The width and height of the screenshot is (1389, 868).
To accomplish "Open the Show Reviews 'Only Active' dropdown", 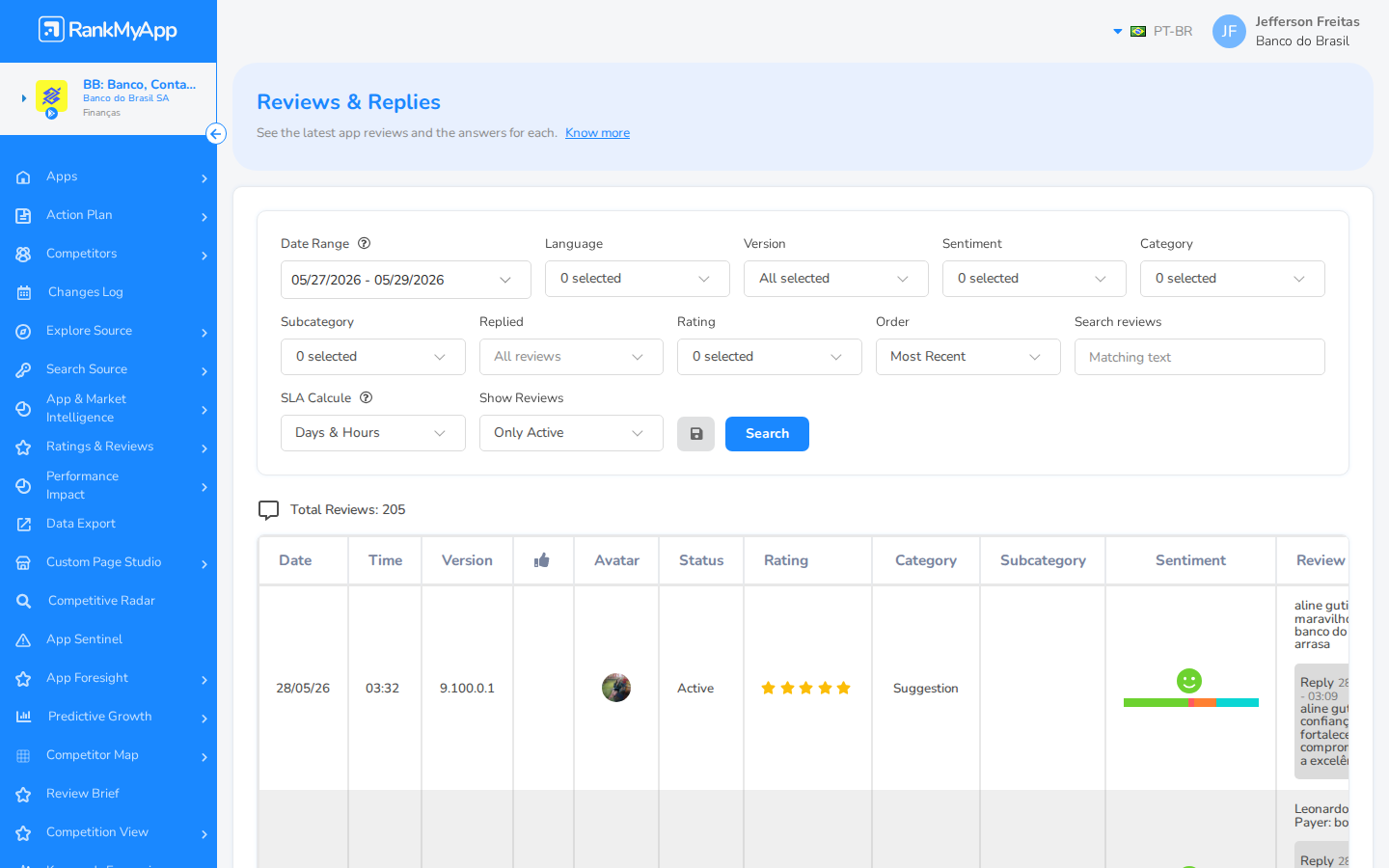I will tap(571, 433).
